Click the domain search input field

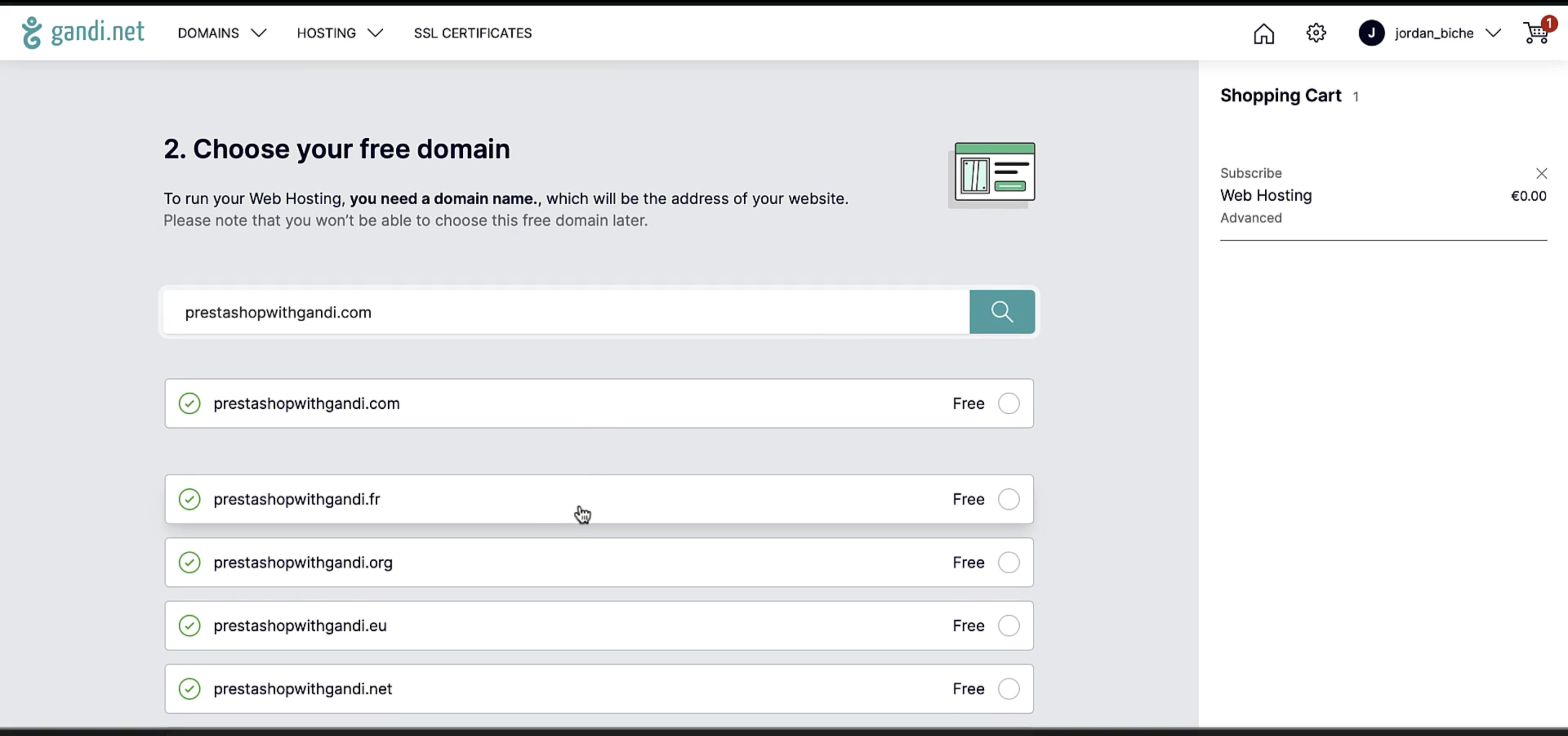click(x=566, y=312)
